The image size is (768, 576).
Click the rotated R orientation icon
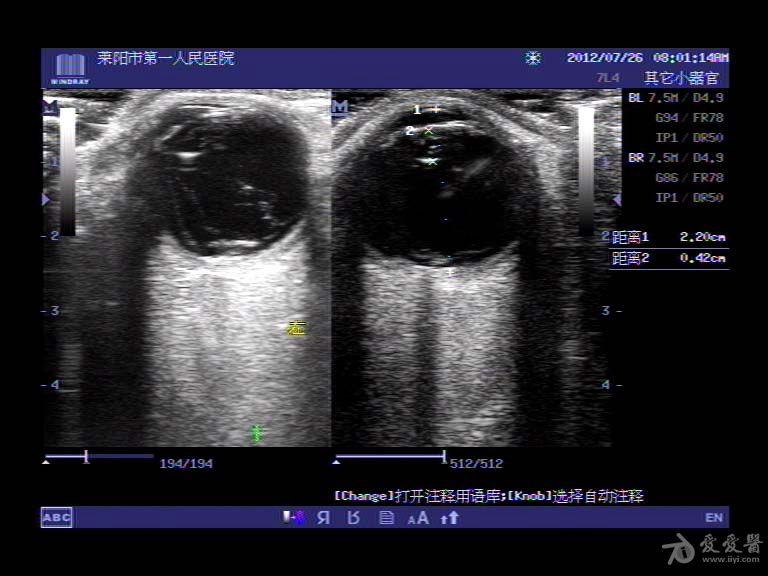(x=353, y=517)
